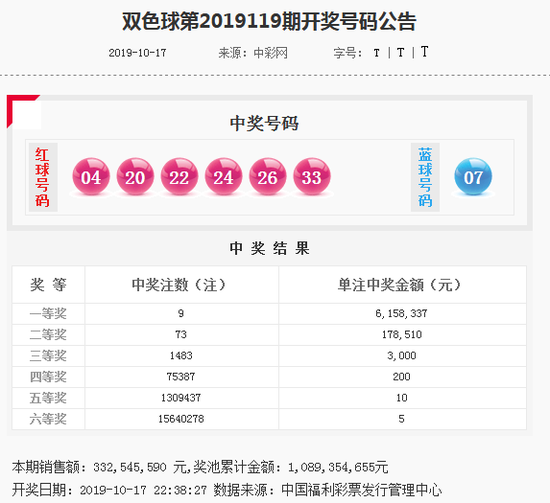
Task: Click data source 中国福利彩票发行管理中心
Action: point(362,490)
